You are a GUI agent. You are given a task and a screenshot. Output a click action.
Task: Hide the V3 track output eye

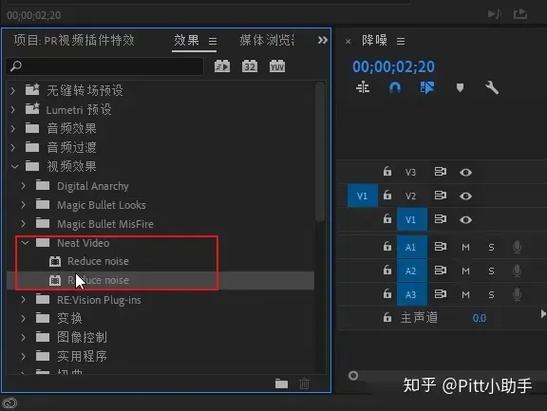(x=466, y=172)
